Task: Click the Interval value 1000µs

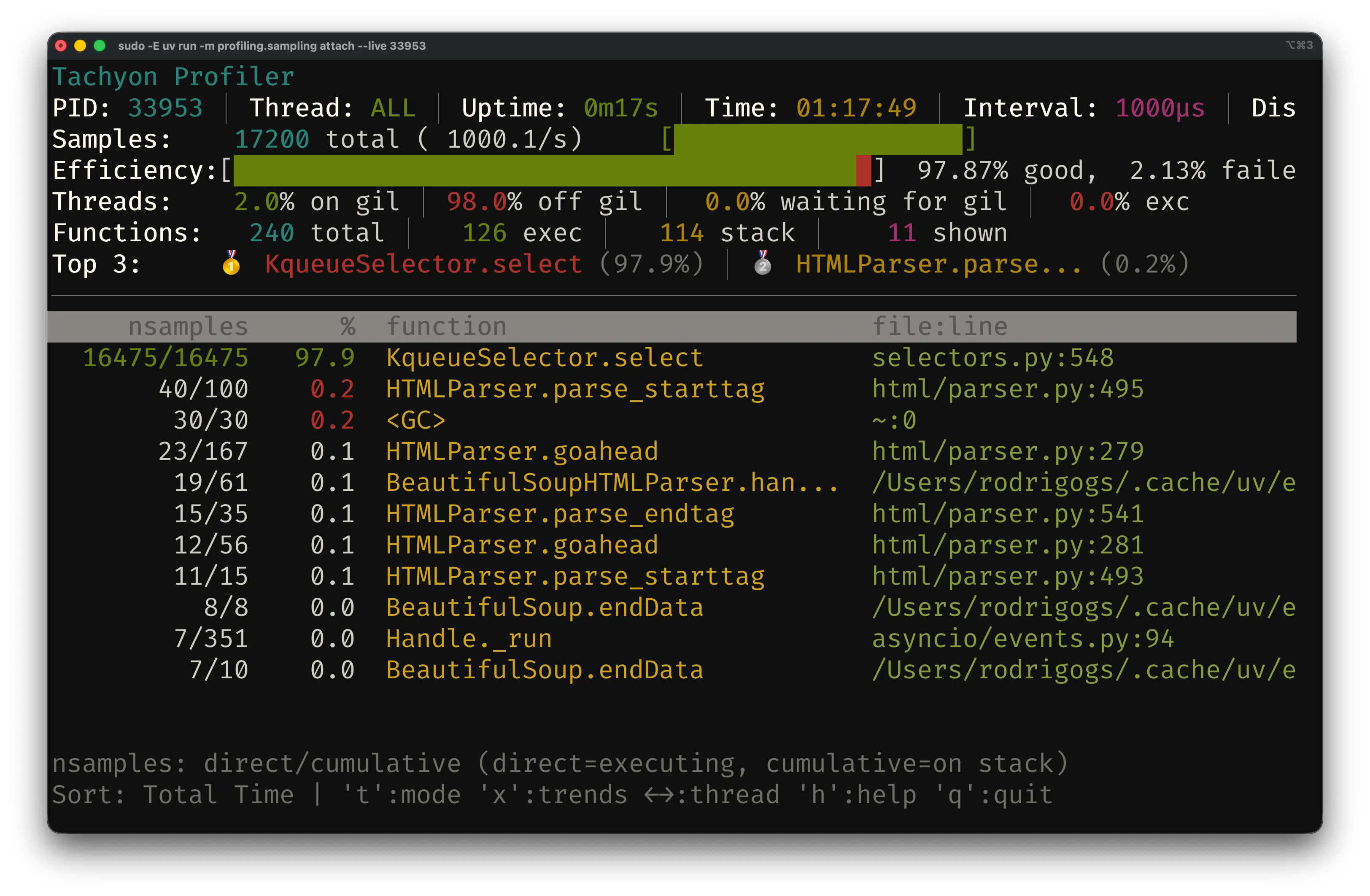Action: pyautogui.click(x=1160, y=108)
